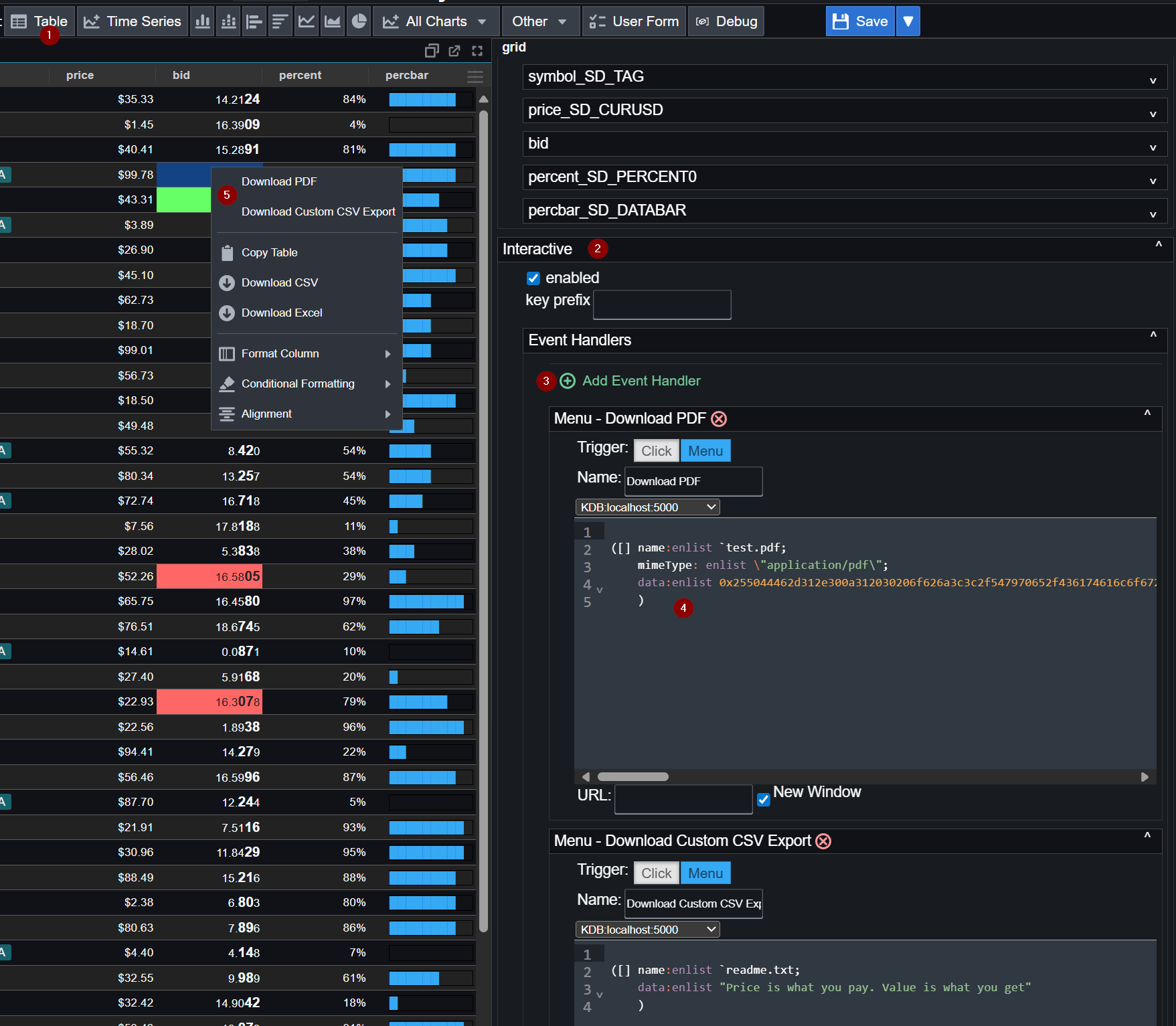1176x1026 pixels.
Task: Pick the vertical bar chart icon
Action: coord(202,21)
